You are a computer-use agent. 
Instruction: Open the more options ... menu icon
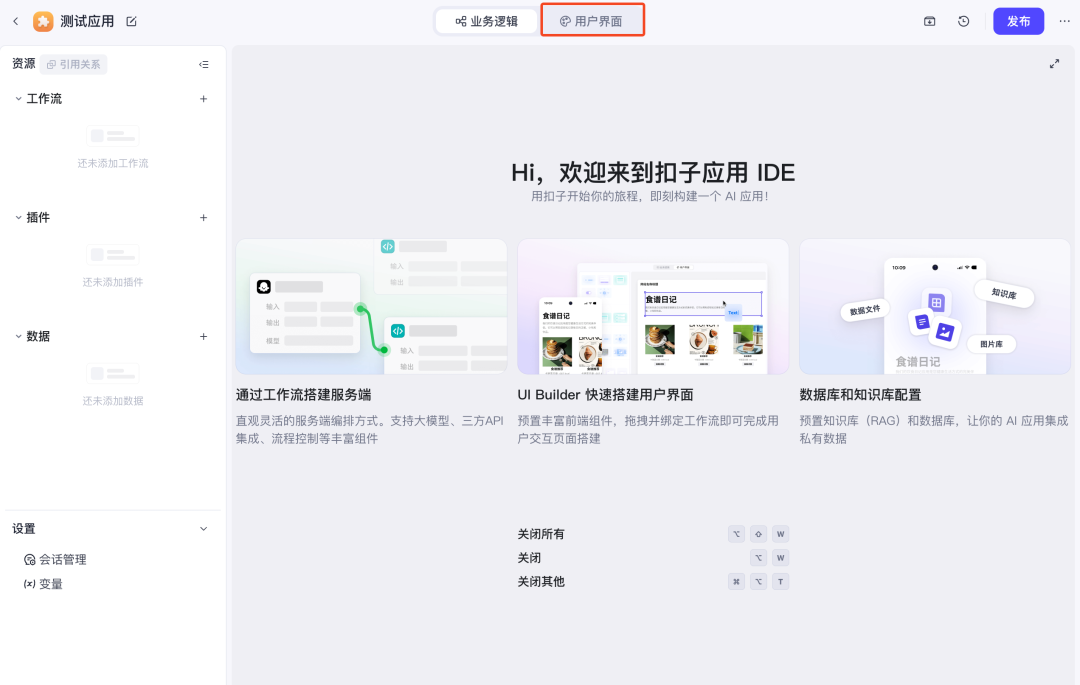coord(1064,20)
